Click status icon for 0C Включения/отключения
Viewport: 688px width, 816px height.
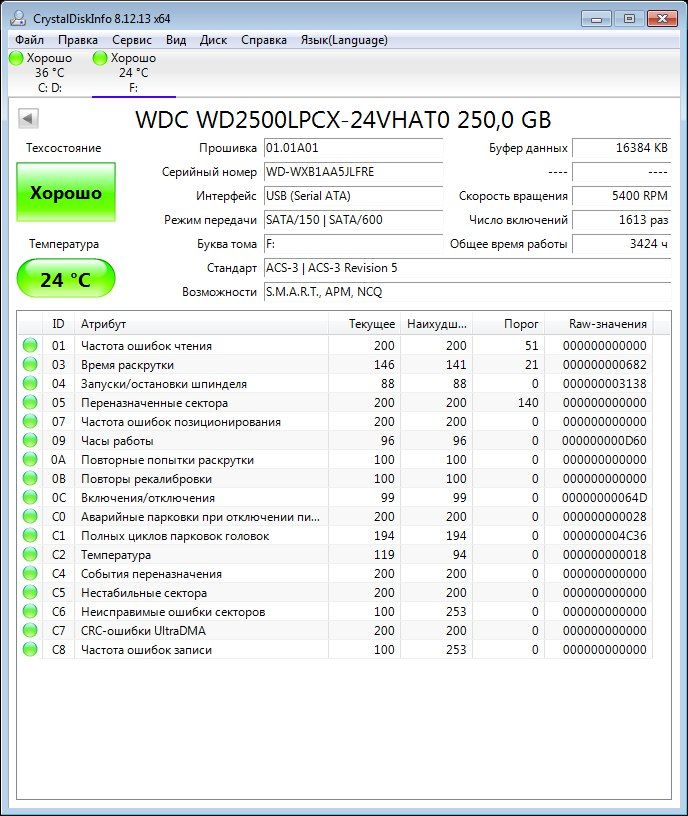tap(30, 498)
